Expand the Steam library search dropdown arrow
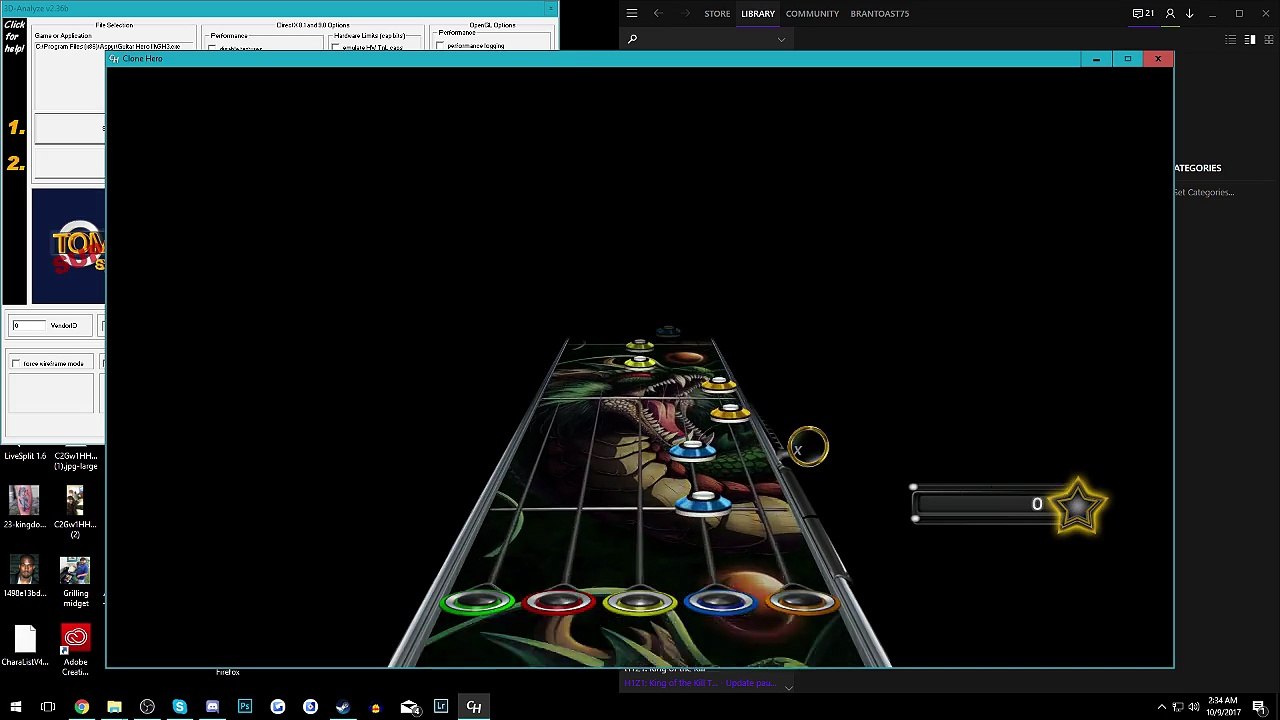The width and height of the screenshot is (1280, 720). [781, 40]
